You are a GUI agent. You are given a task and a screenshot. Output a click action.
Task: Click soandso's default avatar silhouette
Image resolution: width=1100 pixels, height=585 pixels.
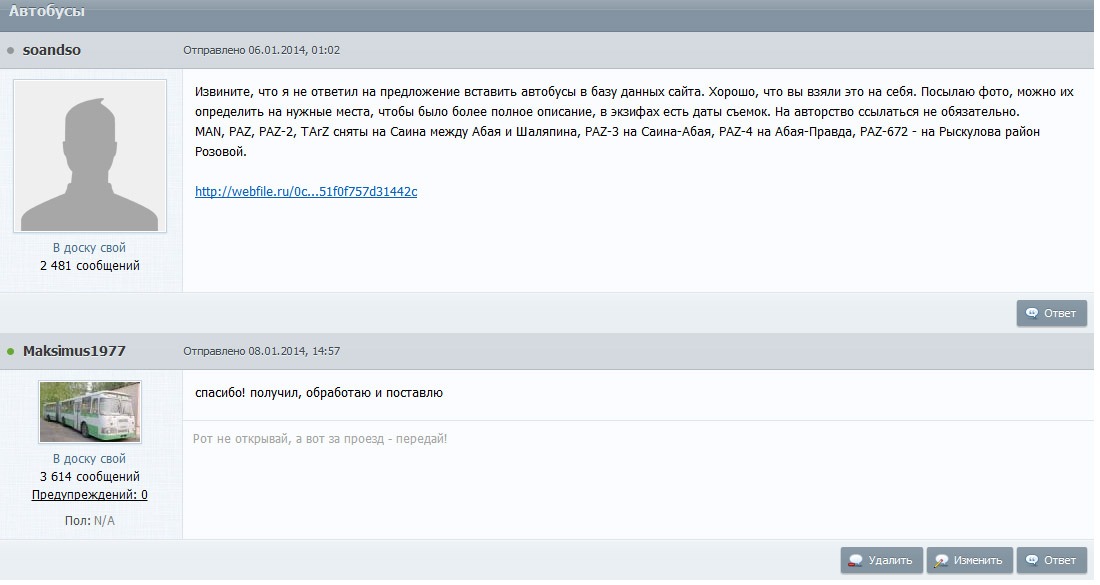[90, 156]
